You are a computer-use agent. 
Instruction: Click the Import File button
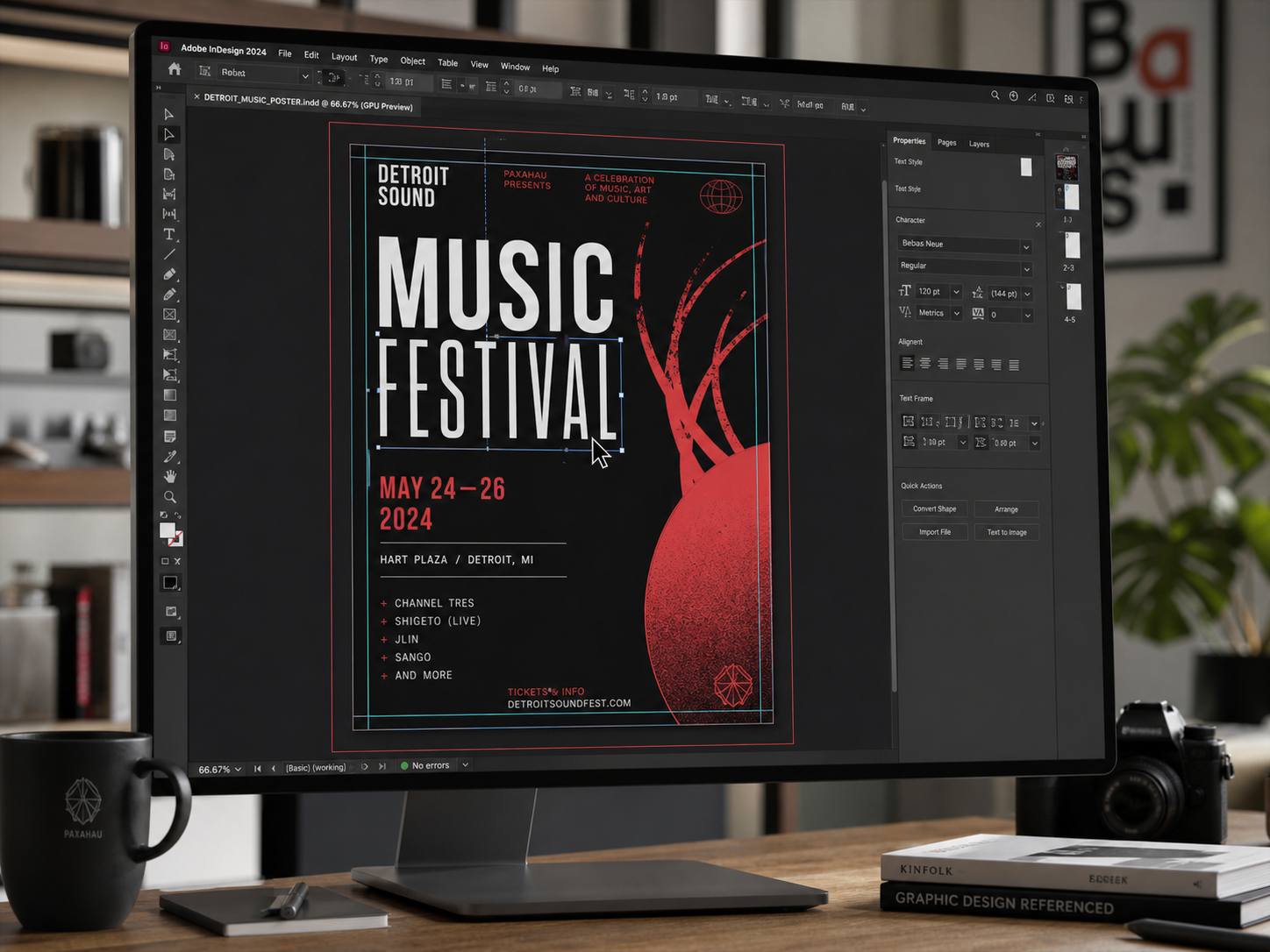(x=934, y=531)
